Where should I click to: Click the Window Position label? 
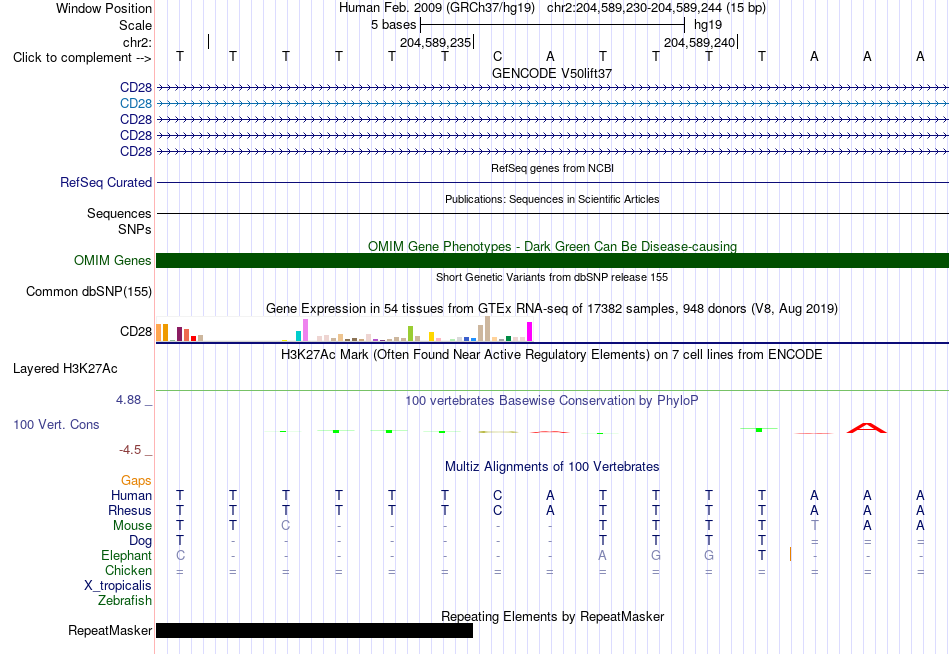point(104,8)
